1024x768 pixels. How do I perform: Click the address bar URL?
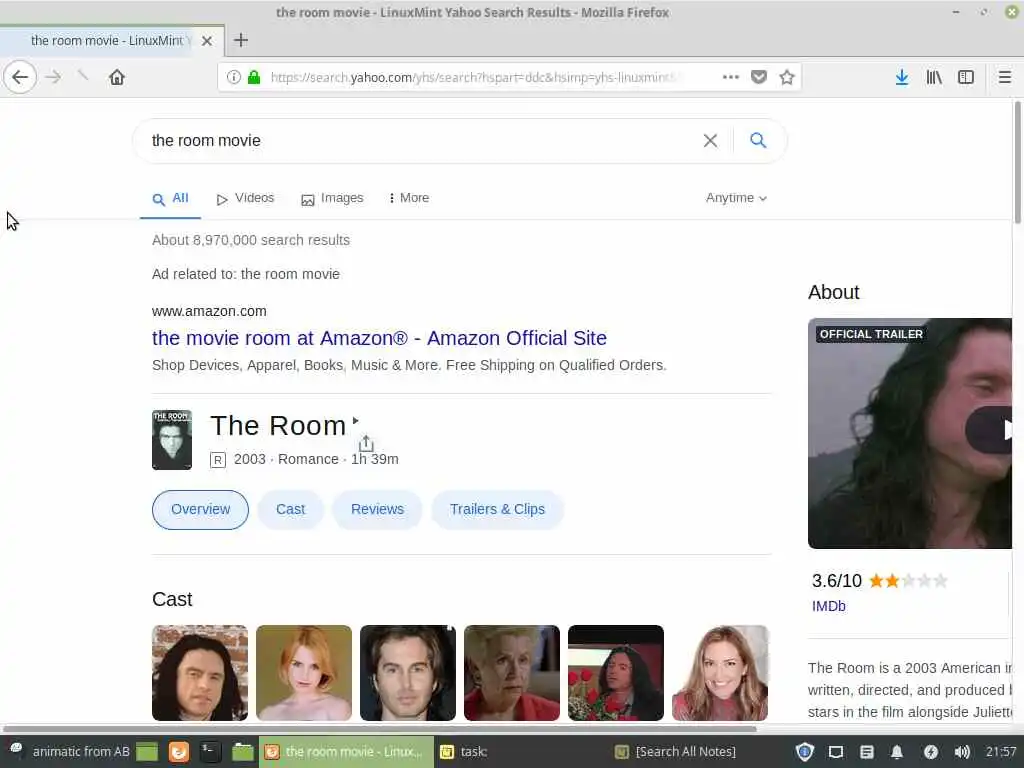click(x=473, y=77)
